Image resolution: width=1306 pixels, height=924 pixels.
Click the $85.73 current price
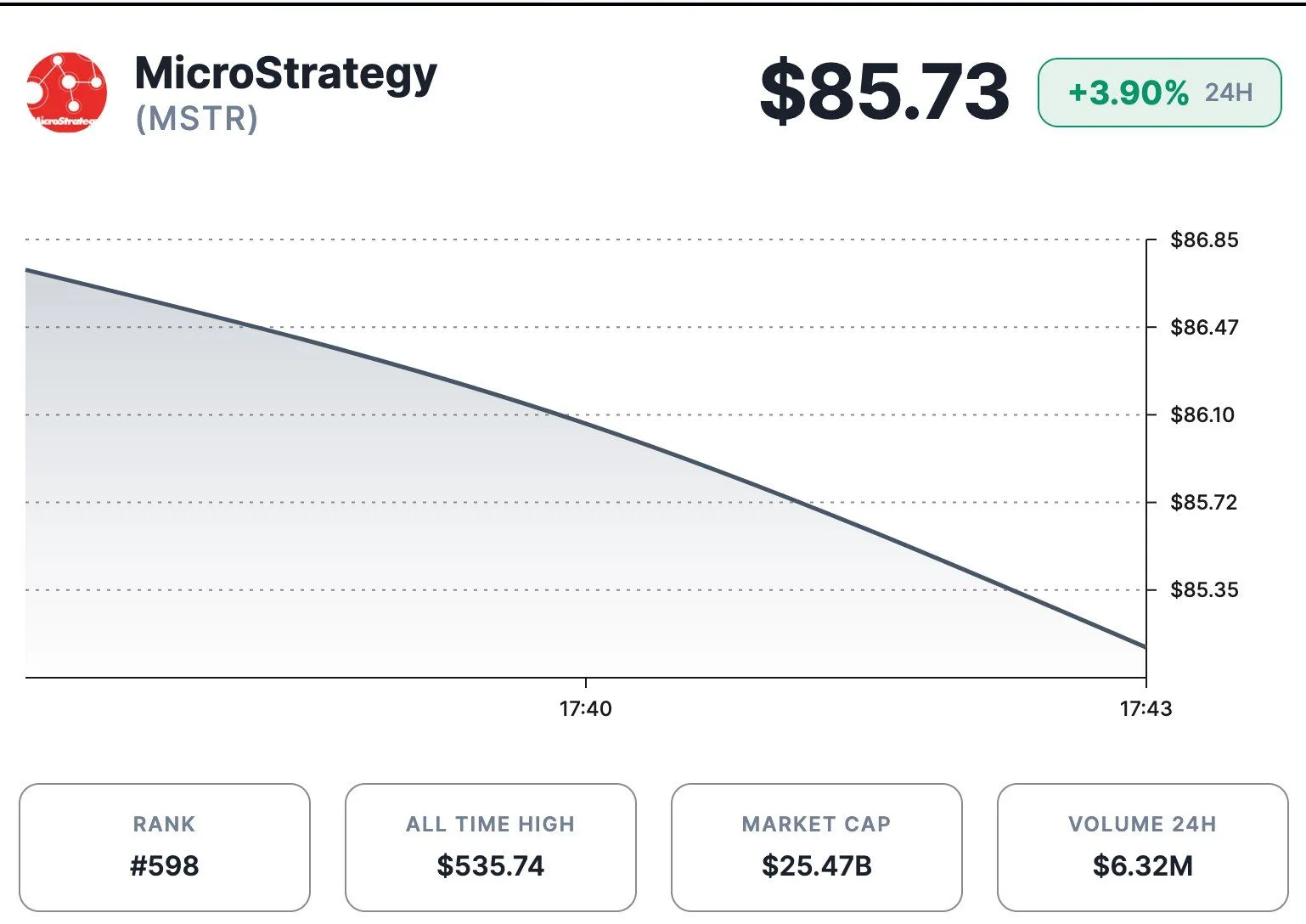885,91
